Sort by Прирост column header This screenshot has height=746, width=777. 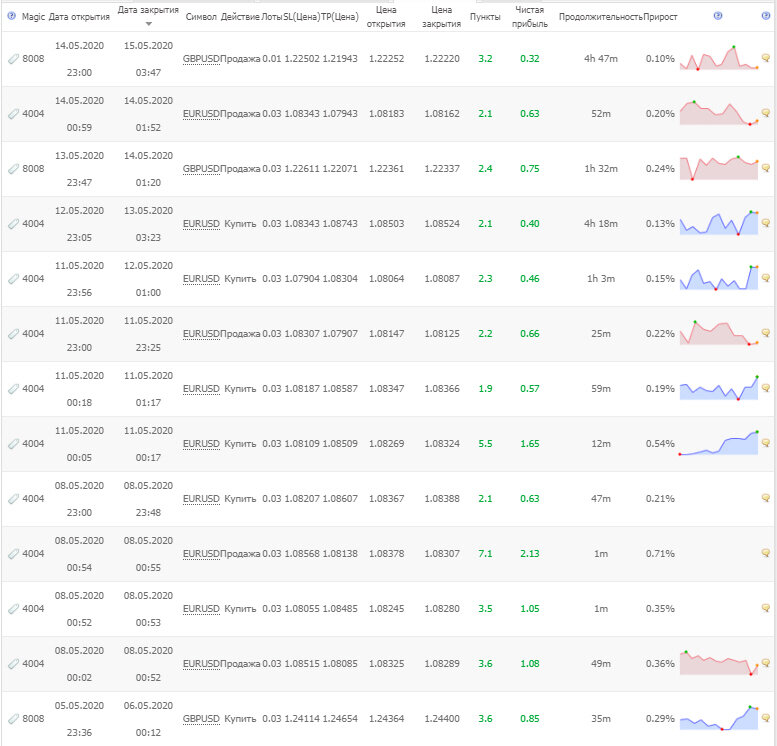[x=660, y=17]
